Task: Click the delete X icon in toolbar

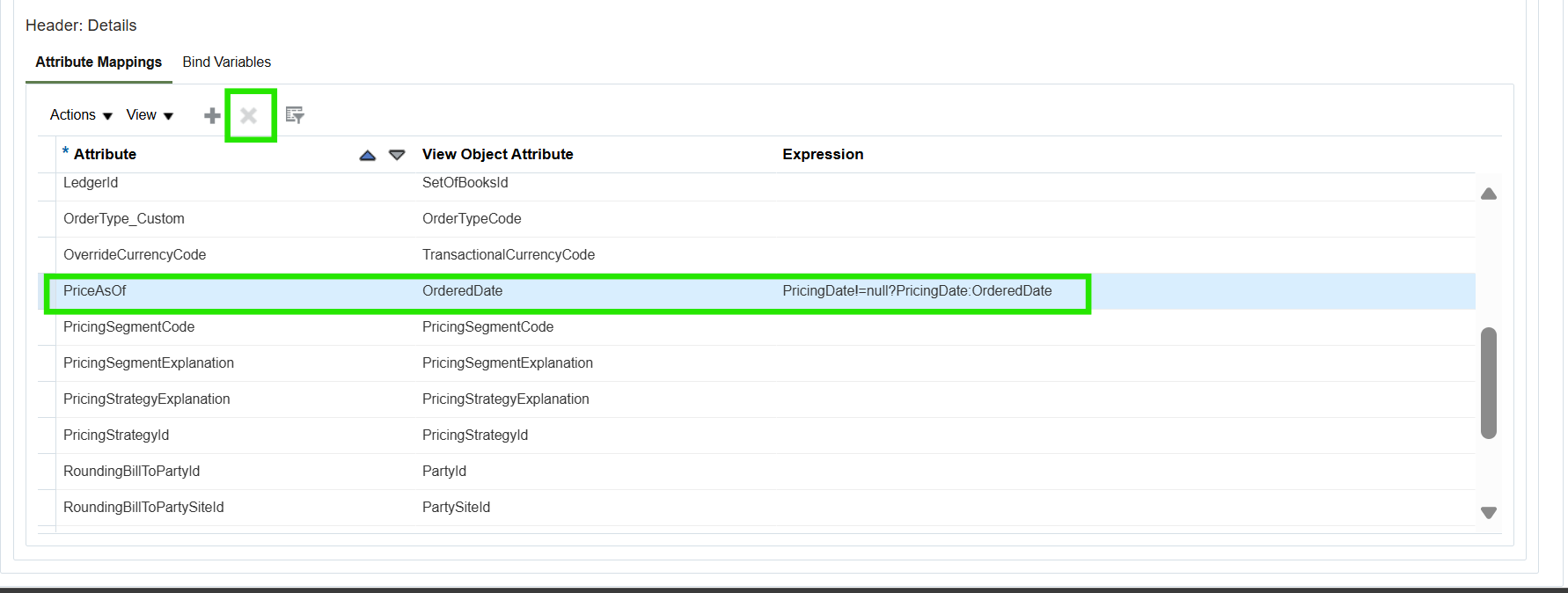Action: 249,115
